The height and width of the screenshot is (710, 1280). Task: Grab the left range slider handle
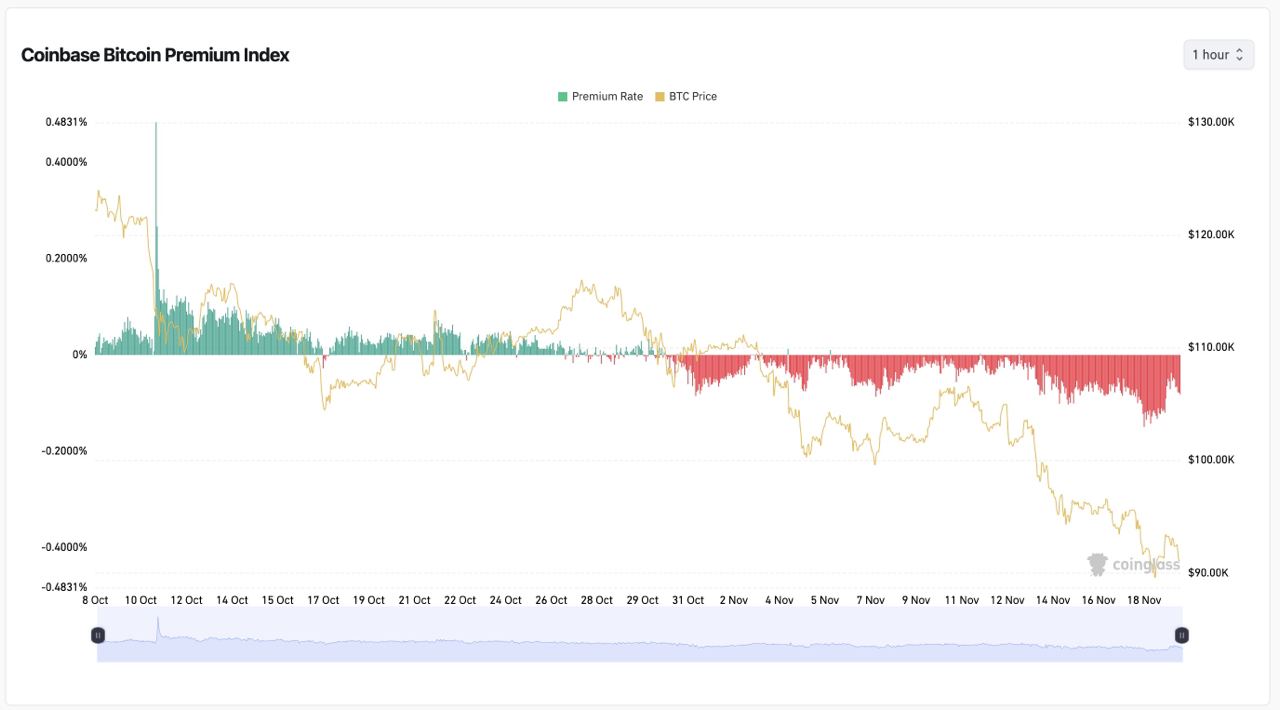[x=98, y=635]
